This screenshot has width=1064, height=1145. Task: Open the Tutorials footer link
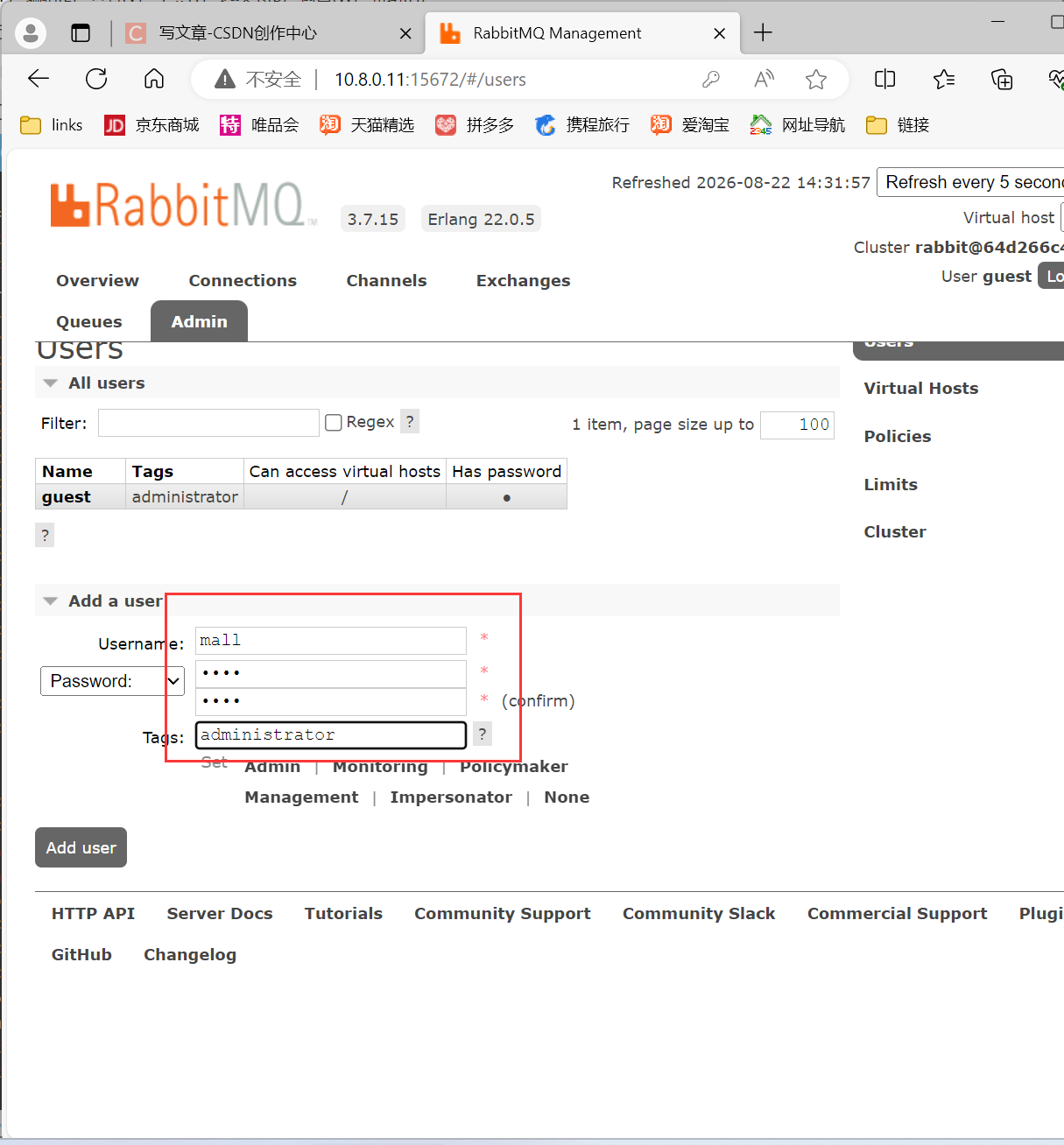coord(343,914)
